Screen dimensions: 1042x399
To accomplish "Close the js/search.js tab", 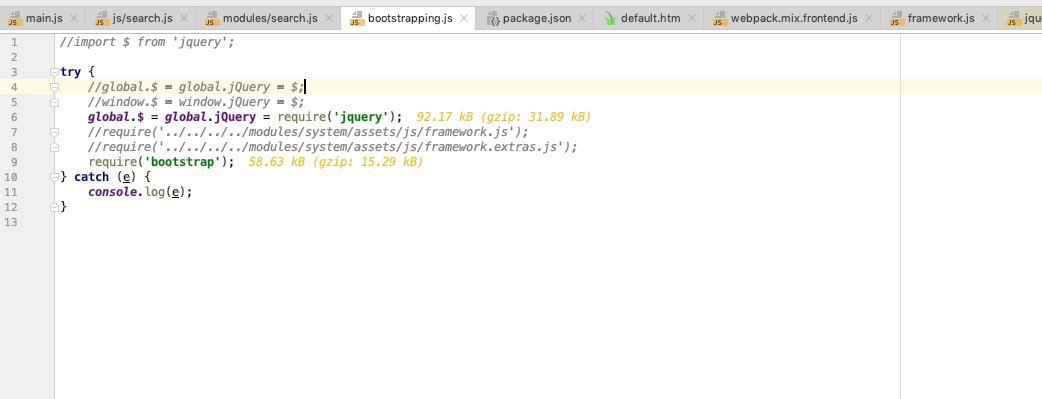I will [x=184, y=19].
